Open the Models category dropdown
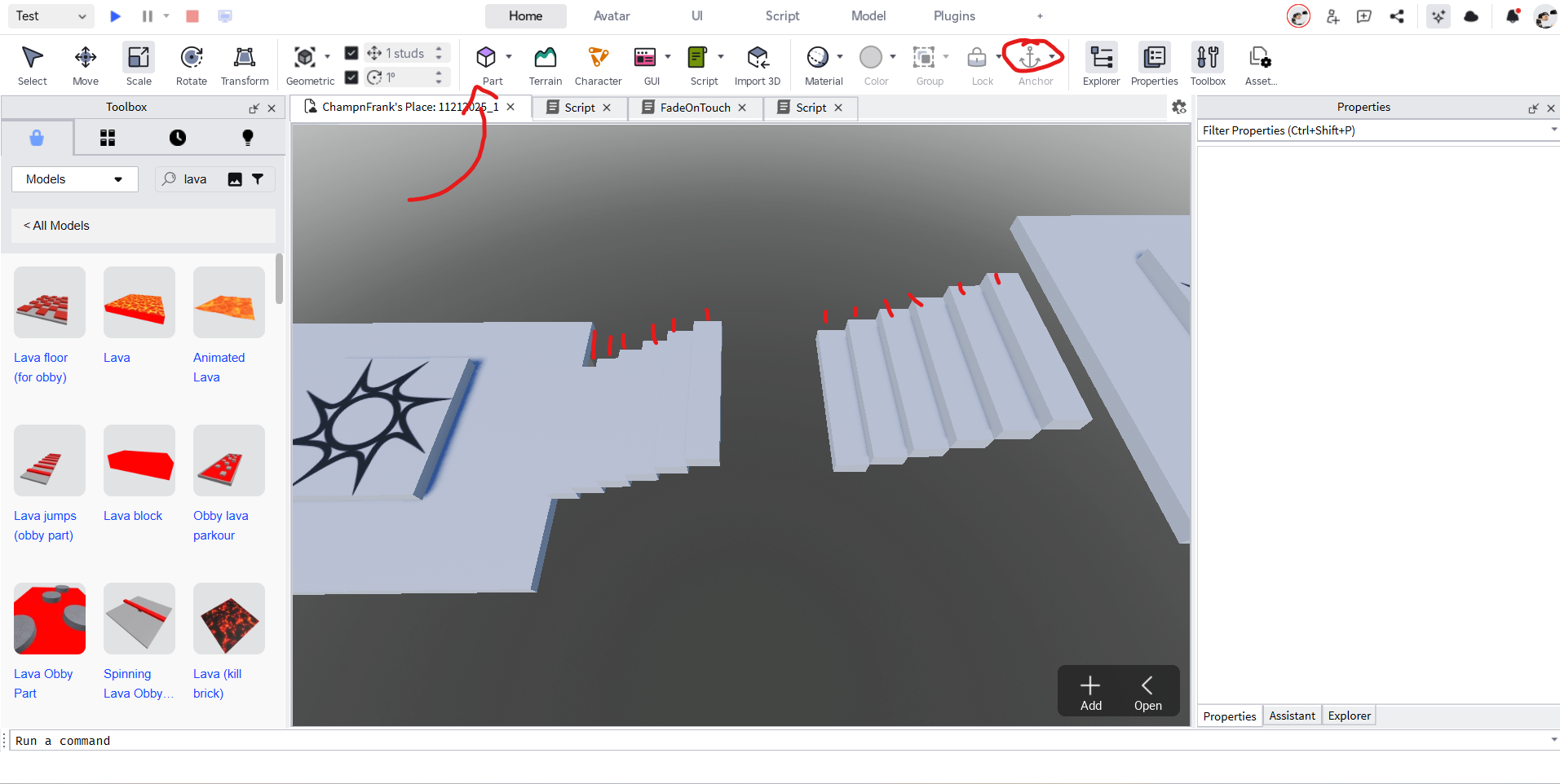The image size is (1560, 784). (x=74, y=178)
